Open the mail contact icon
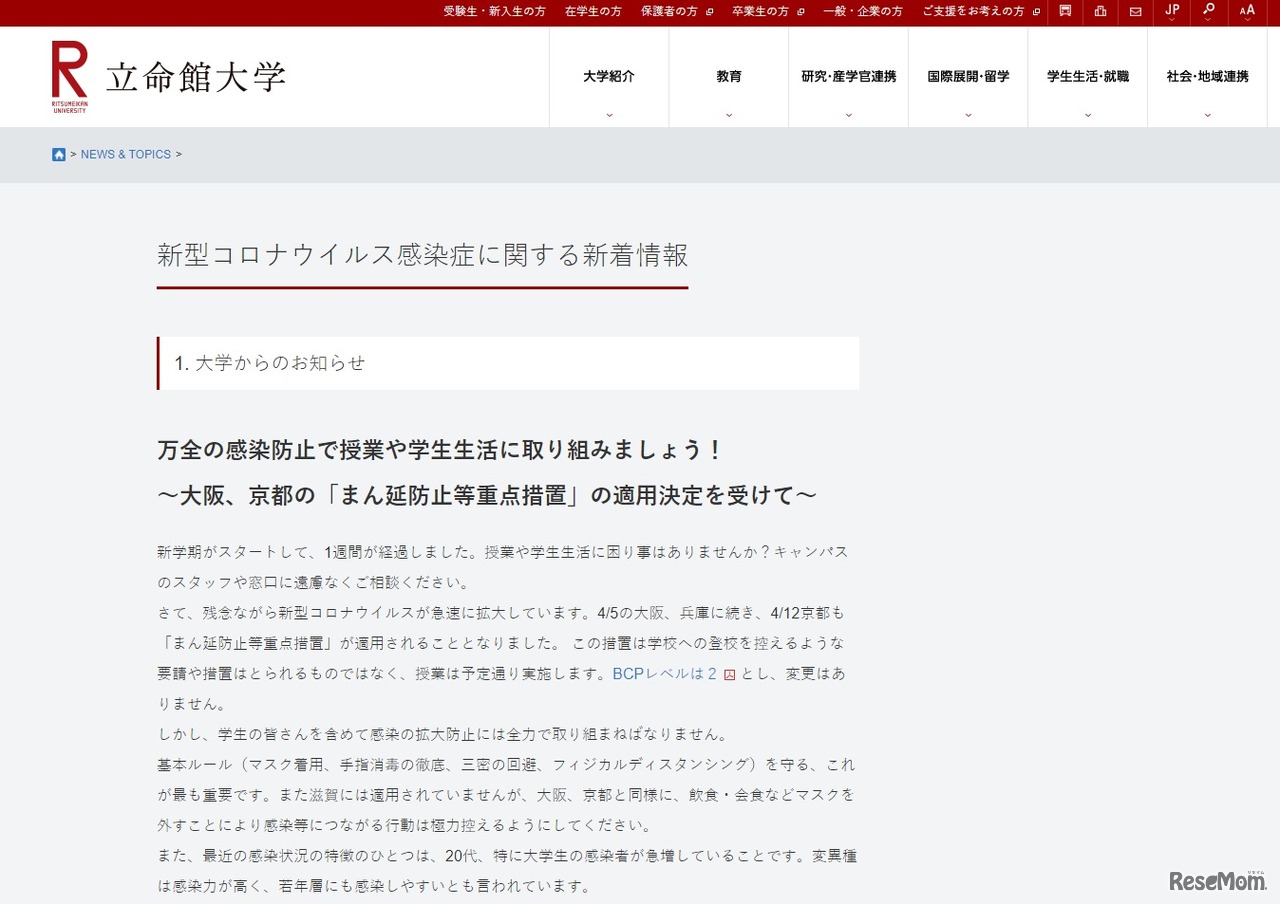 click(x=1135, y=12)
